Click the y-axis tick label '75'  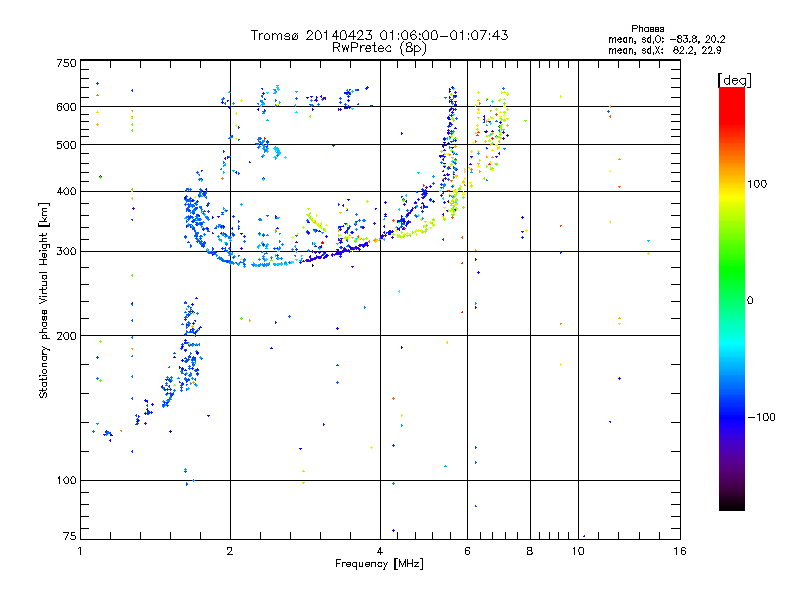tap(70, 536)
